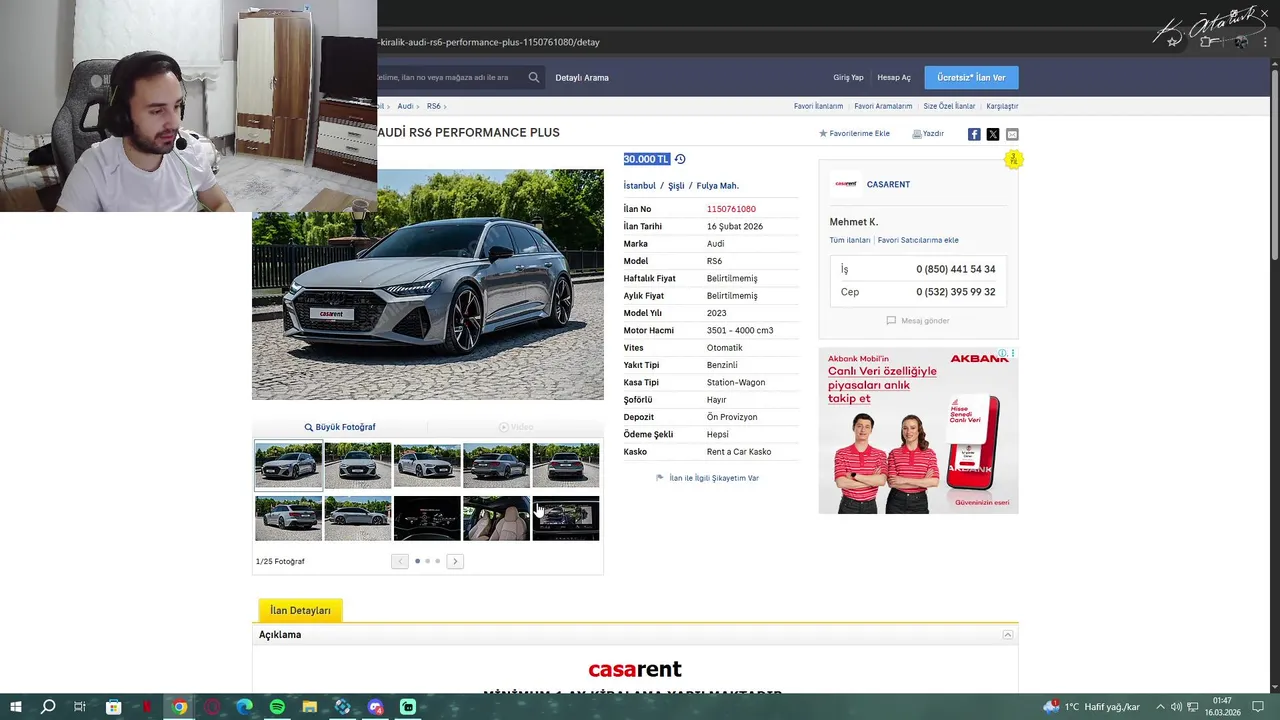Open Windows Start menu
The height and width of the screenshot is (720, 1280).
coord(16,707)
